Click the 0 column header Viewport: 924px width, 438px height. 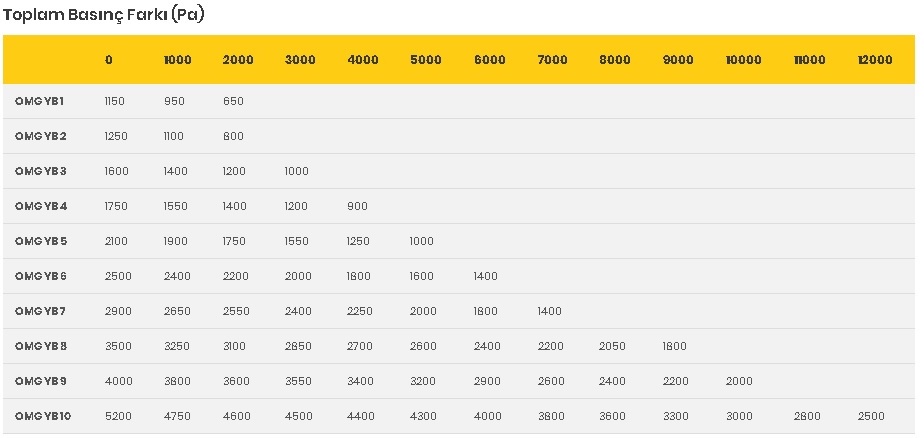point(109,60)
